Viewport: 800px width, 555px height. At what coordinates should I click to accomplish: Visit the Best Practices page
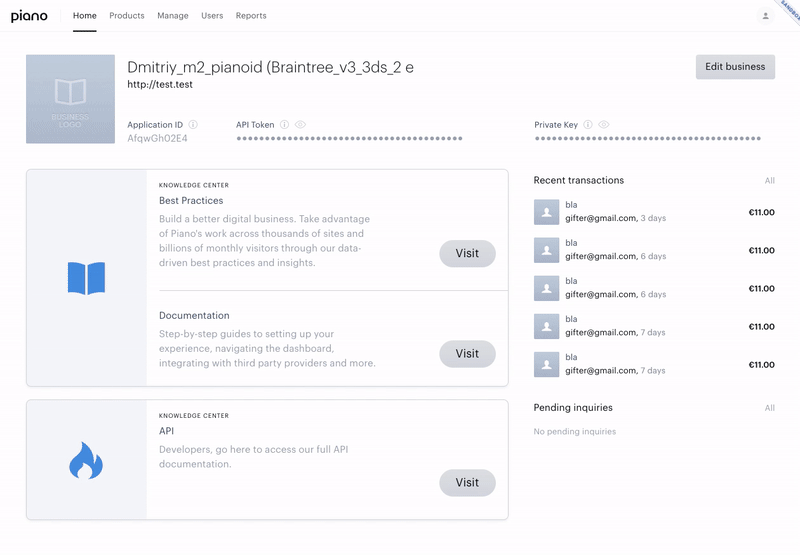[x=467, y=254]
